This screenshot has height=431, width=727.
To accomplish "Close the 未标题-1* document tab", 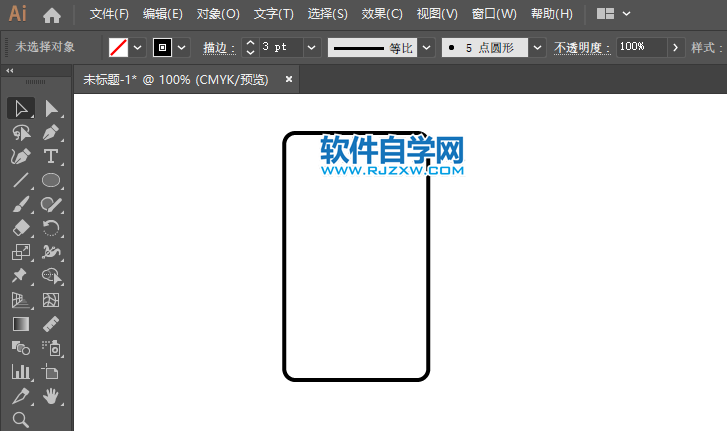I will [289, 79].
